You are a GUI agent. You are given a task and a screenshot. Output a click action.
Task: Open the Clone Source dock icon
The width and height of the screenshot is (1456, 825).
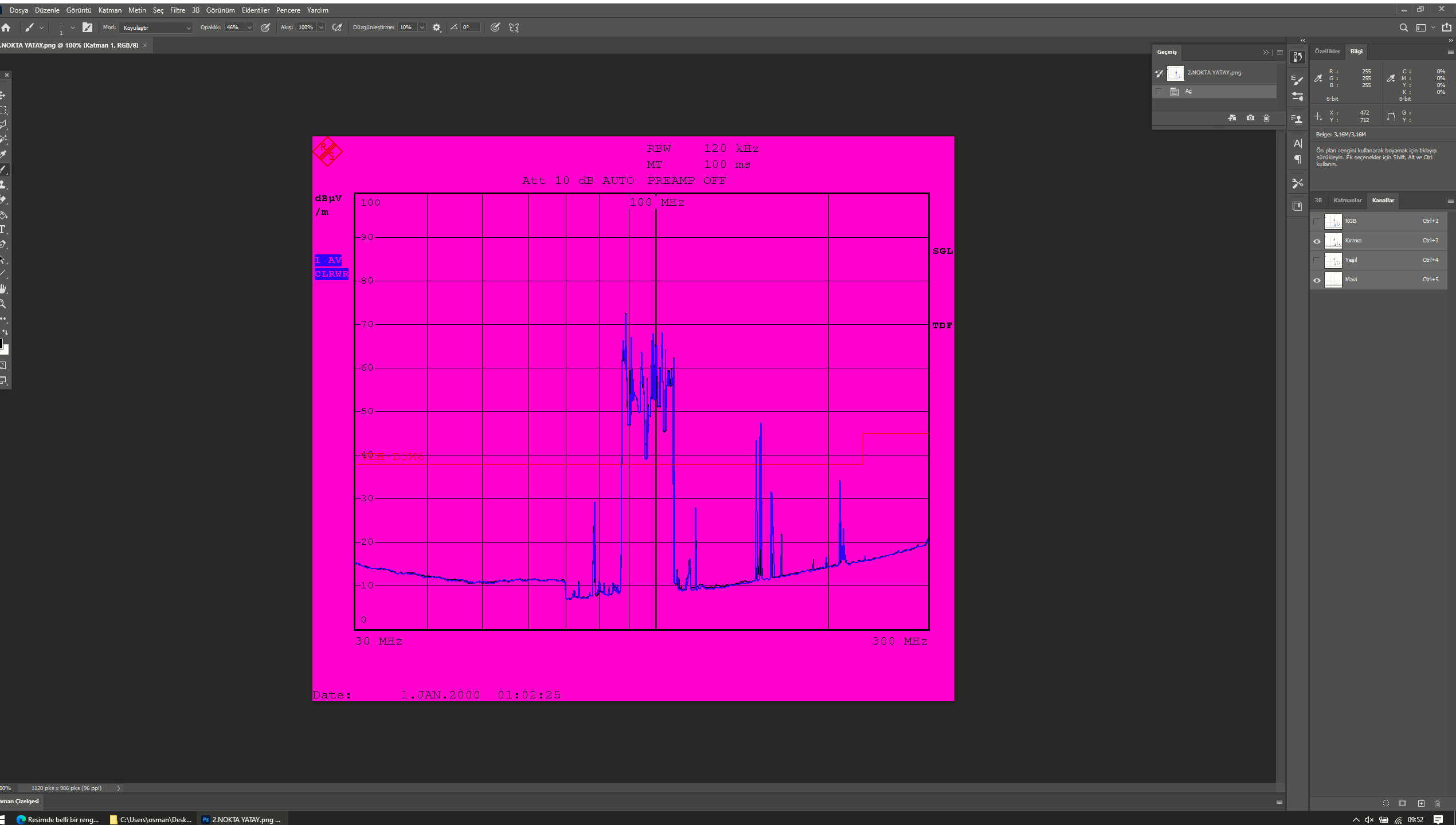pos(1298,119)
